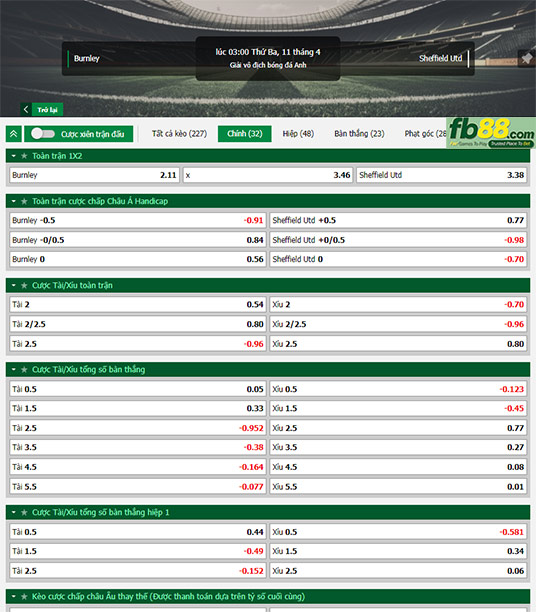Image resolution: width=536 pixels, height=612 pixels.
Task: Star the Cược Tài/Xỉu toàn trận section
Action: click(x=24, y=286)
